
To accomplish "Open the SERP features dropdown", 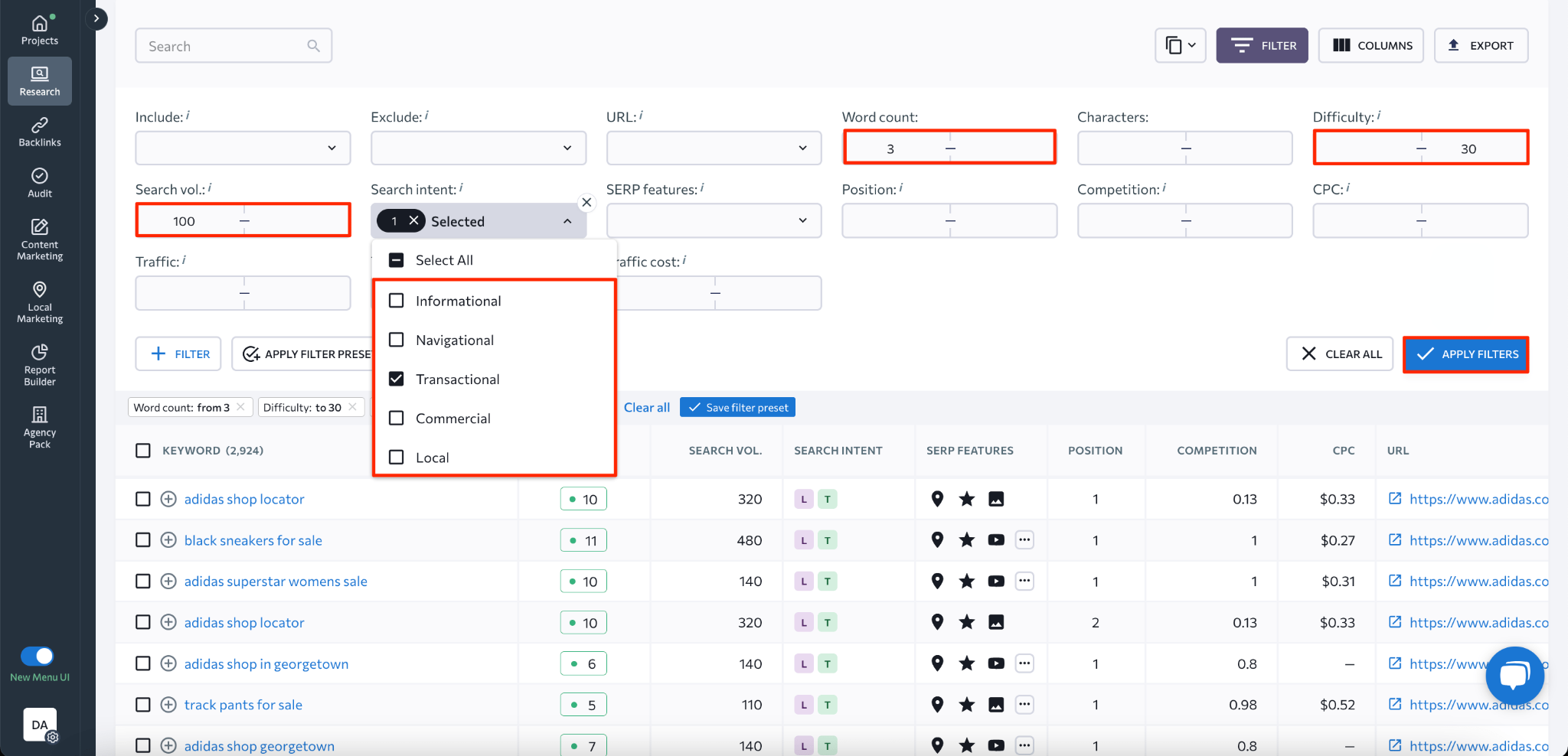I will pos(713,220).
